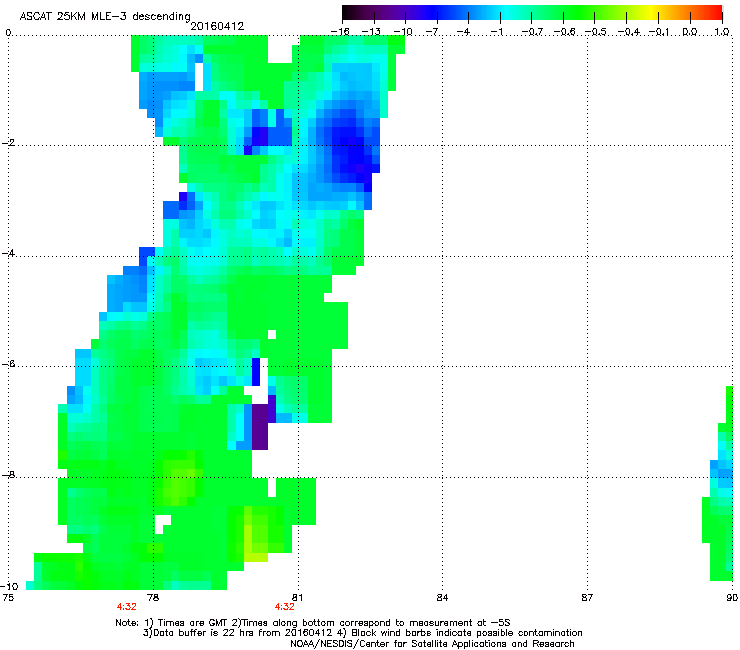Click the color bar label '0.0'
Screen dimensions: 740x650
[690, 32]
